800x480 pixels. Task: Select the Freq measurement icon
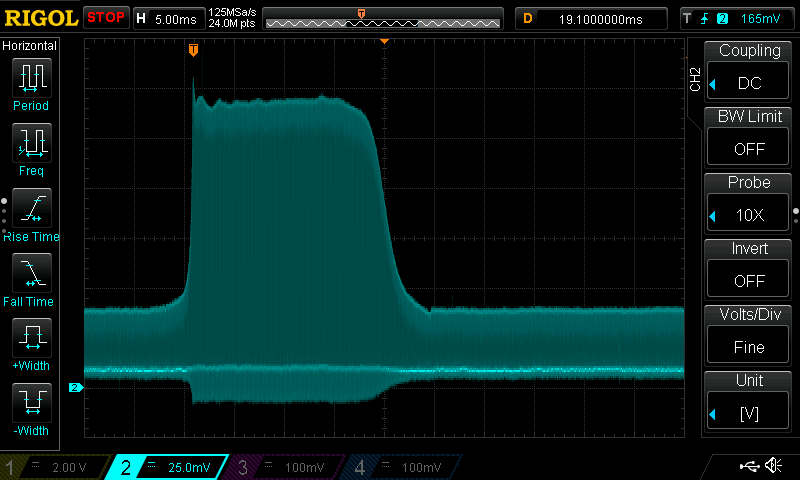[30, 143]
